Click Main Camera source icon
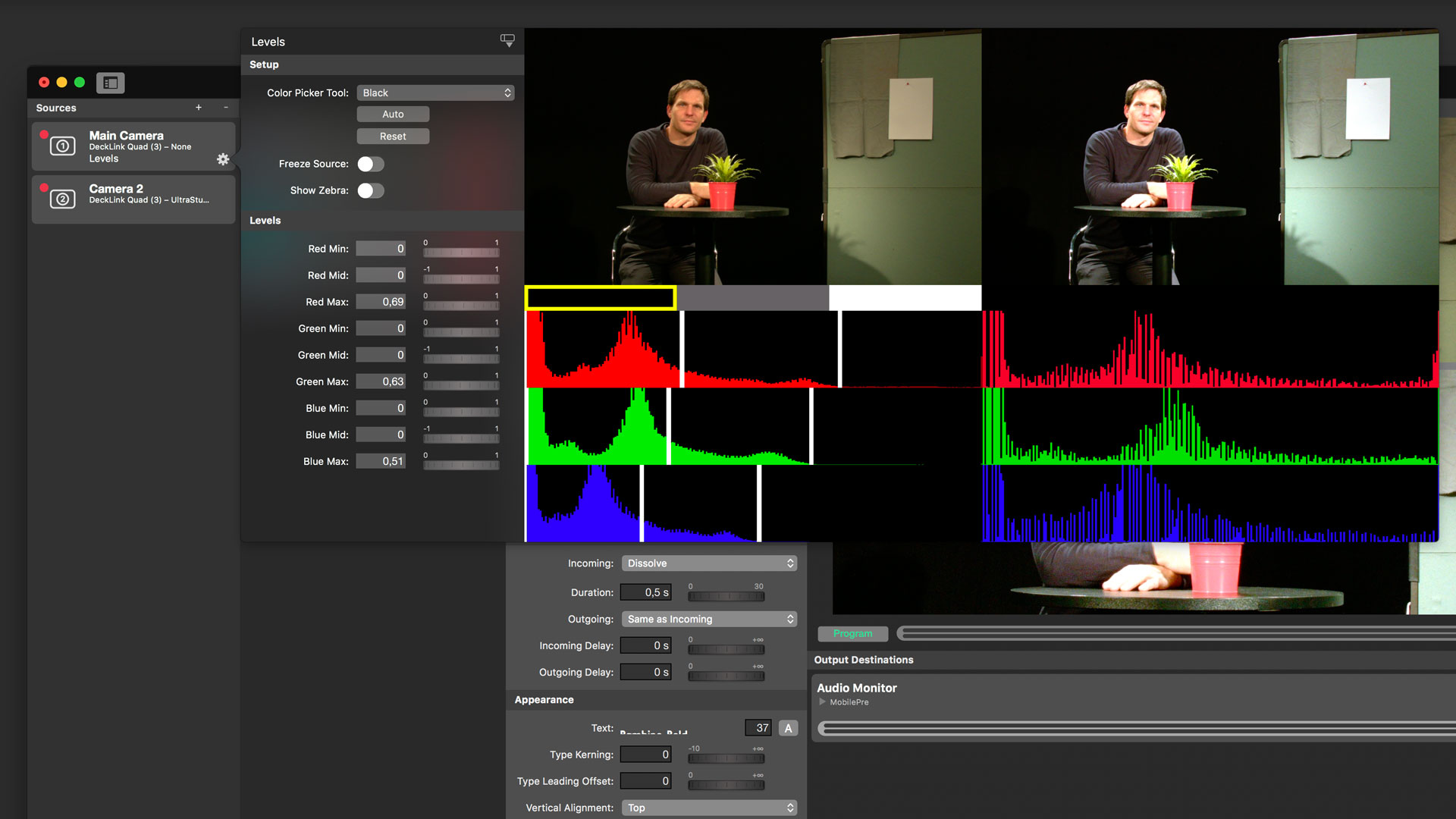This screenshot has width=1456, height=819. coord(62,146)
